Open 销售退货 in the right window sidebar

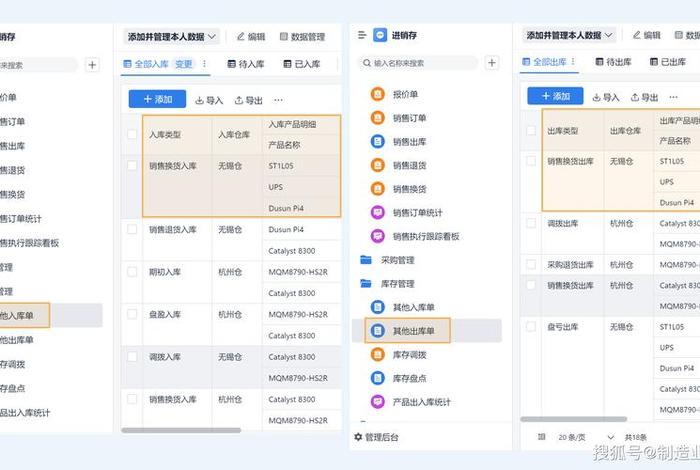click(x=398, y=165)
